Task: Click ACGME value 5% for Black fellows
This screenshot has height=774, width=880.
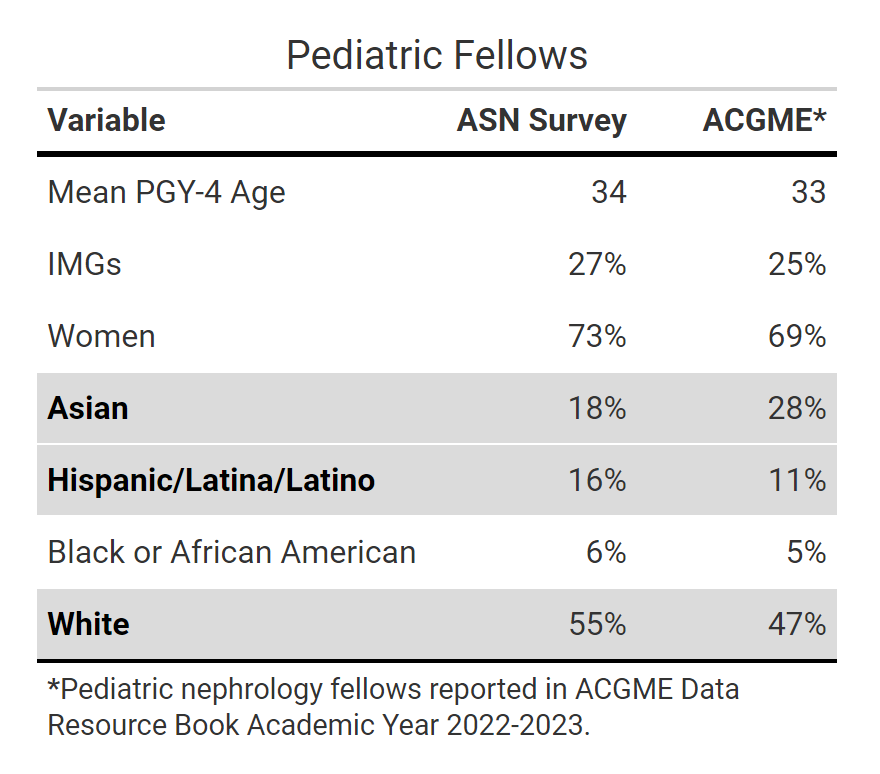Action: coord(806,552)
